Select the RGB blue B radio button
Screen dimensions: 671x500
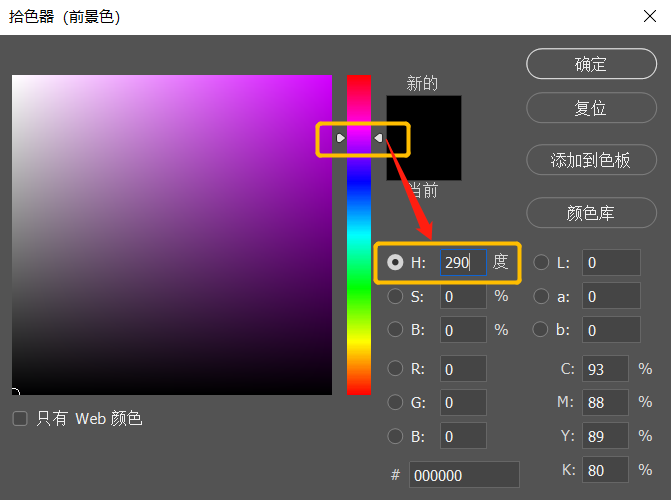point(395,436)
